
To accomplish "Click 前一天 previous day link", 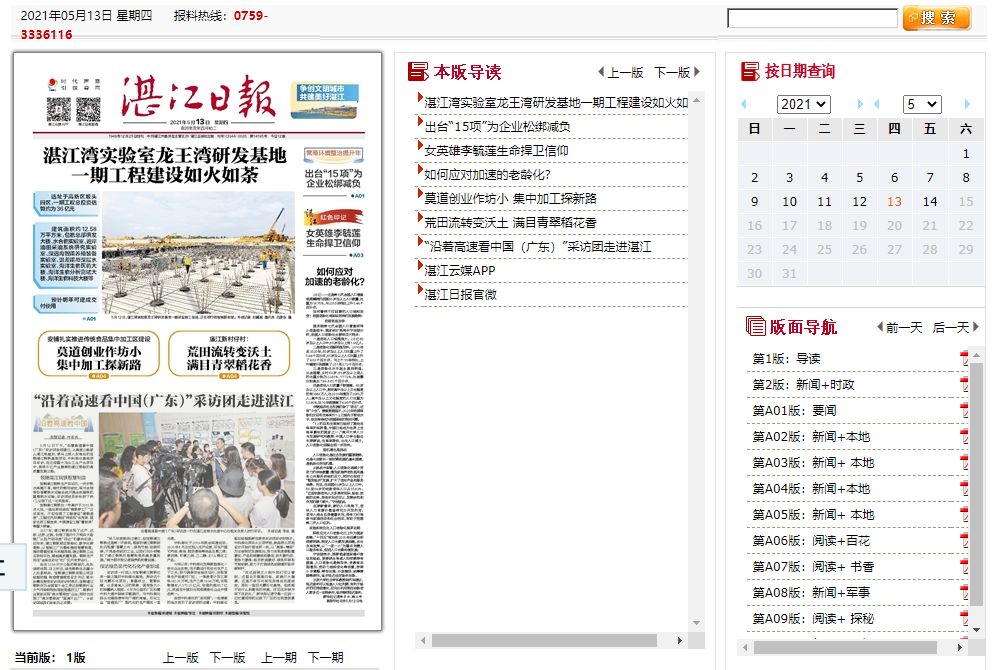I will point(904,328).
